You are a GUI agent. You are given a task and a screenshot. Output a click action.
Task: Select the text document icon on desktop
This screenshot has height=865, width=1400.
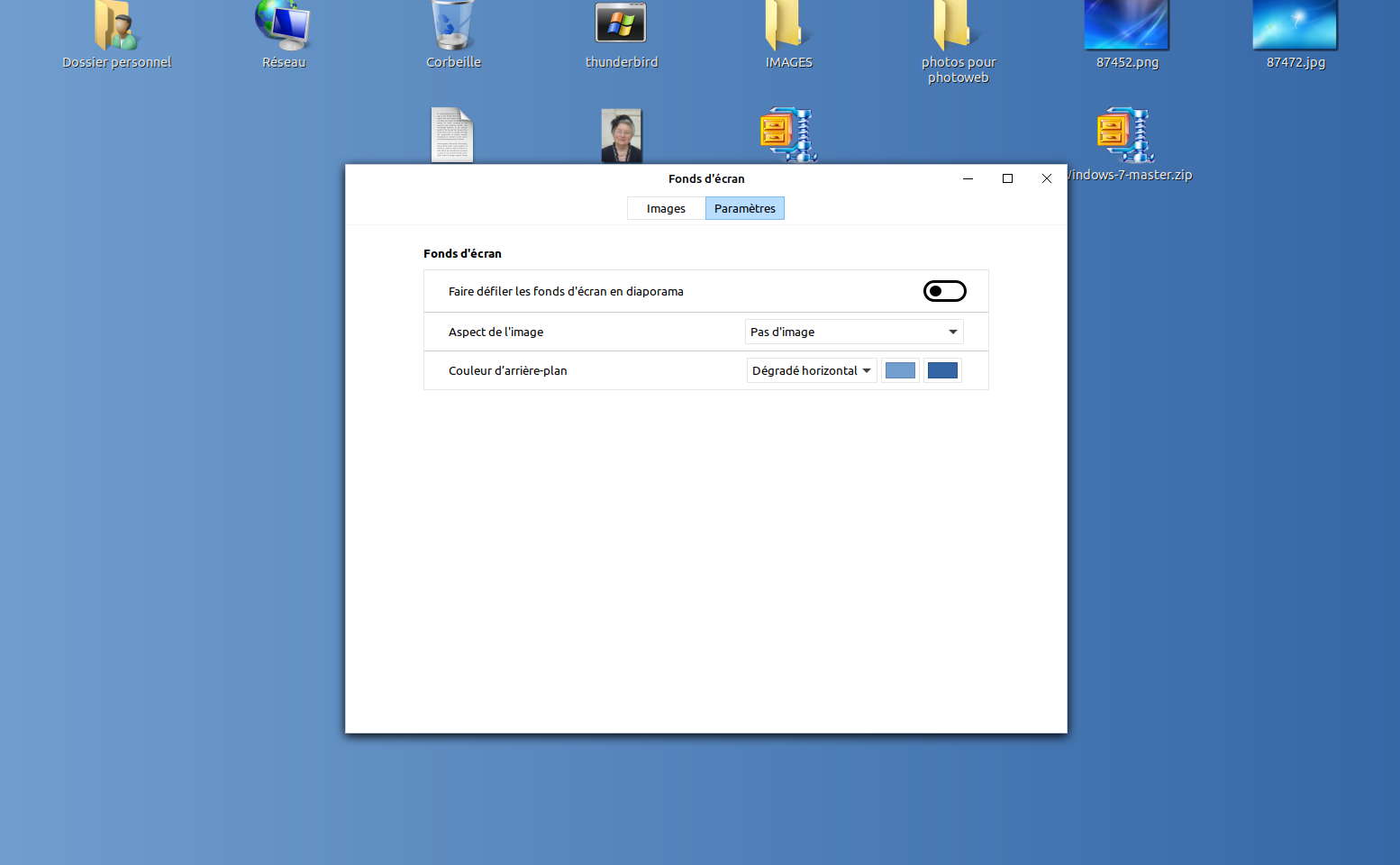(x=452, y=135)
